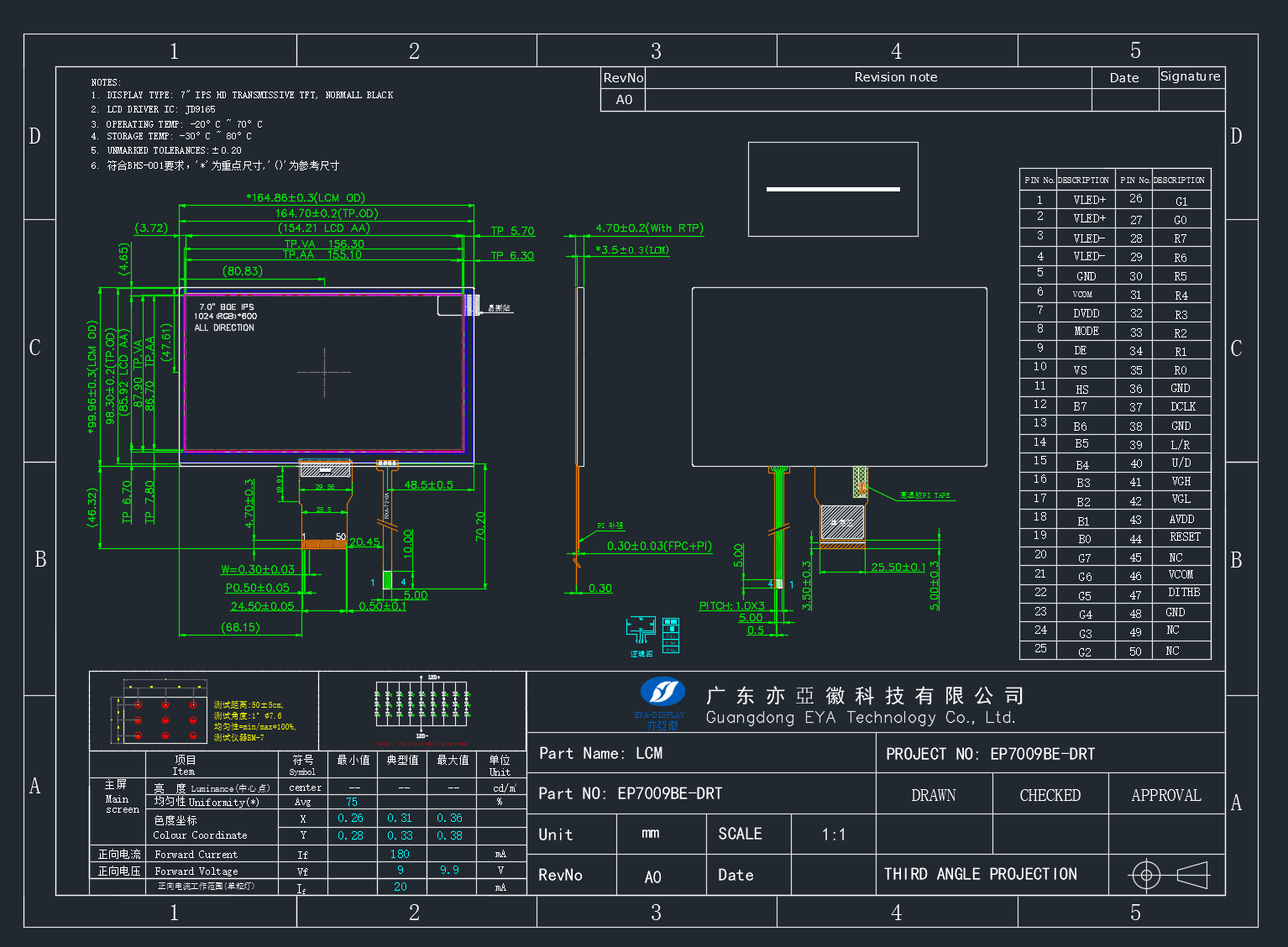This screenshot has height=947, width=1288.
Task: Select dimension '*164.86±0.3(LCM OD)'
Action: 306,198
